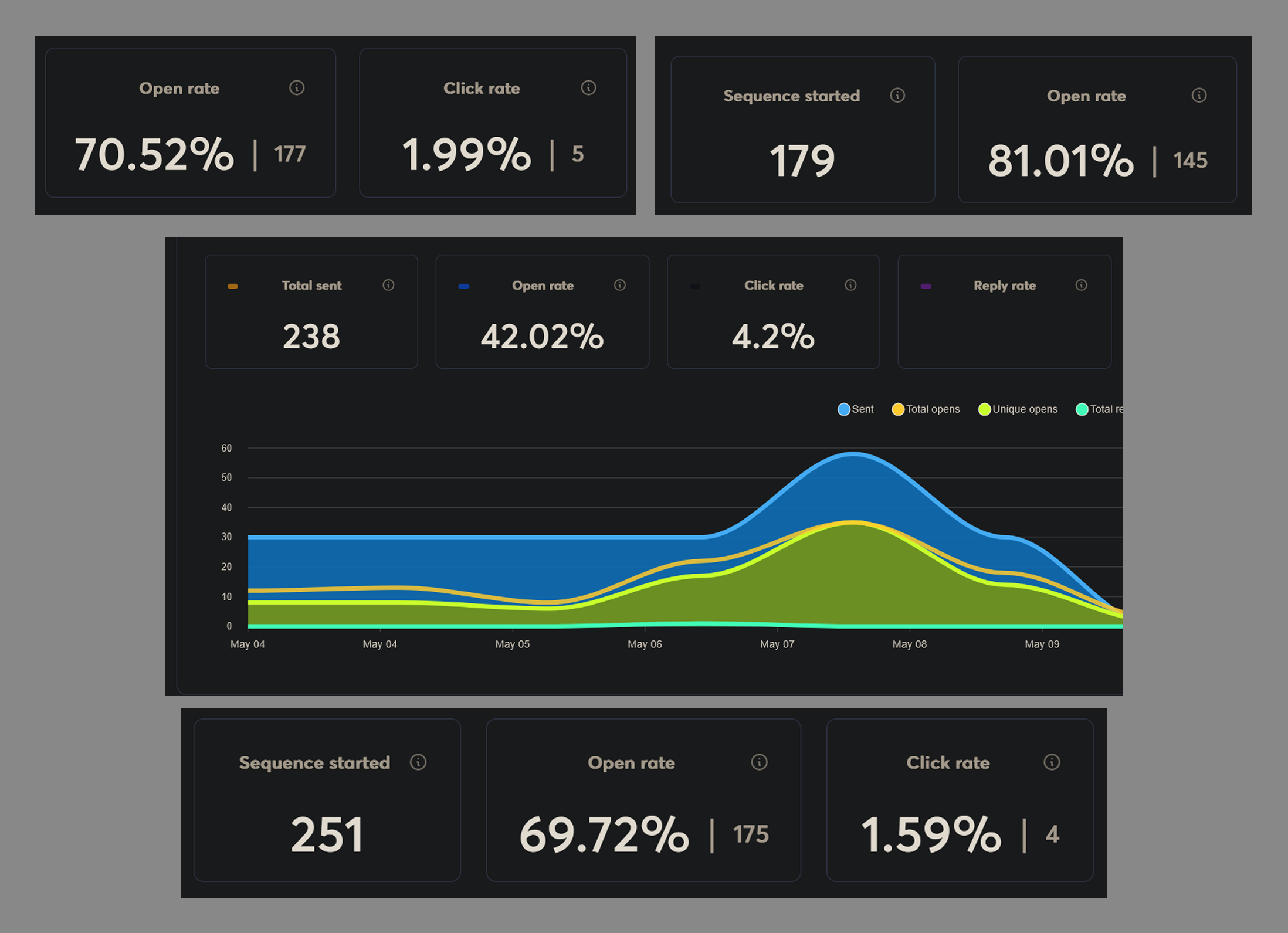Viewport: 1288px width, 933px height.
Task: Click the count 175 beside 69.72%
Action: pyautogui.click(x=751, y=834)
